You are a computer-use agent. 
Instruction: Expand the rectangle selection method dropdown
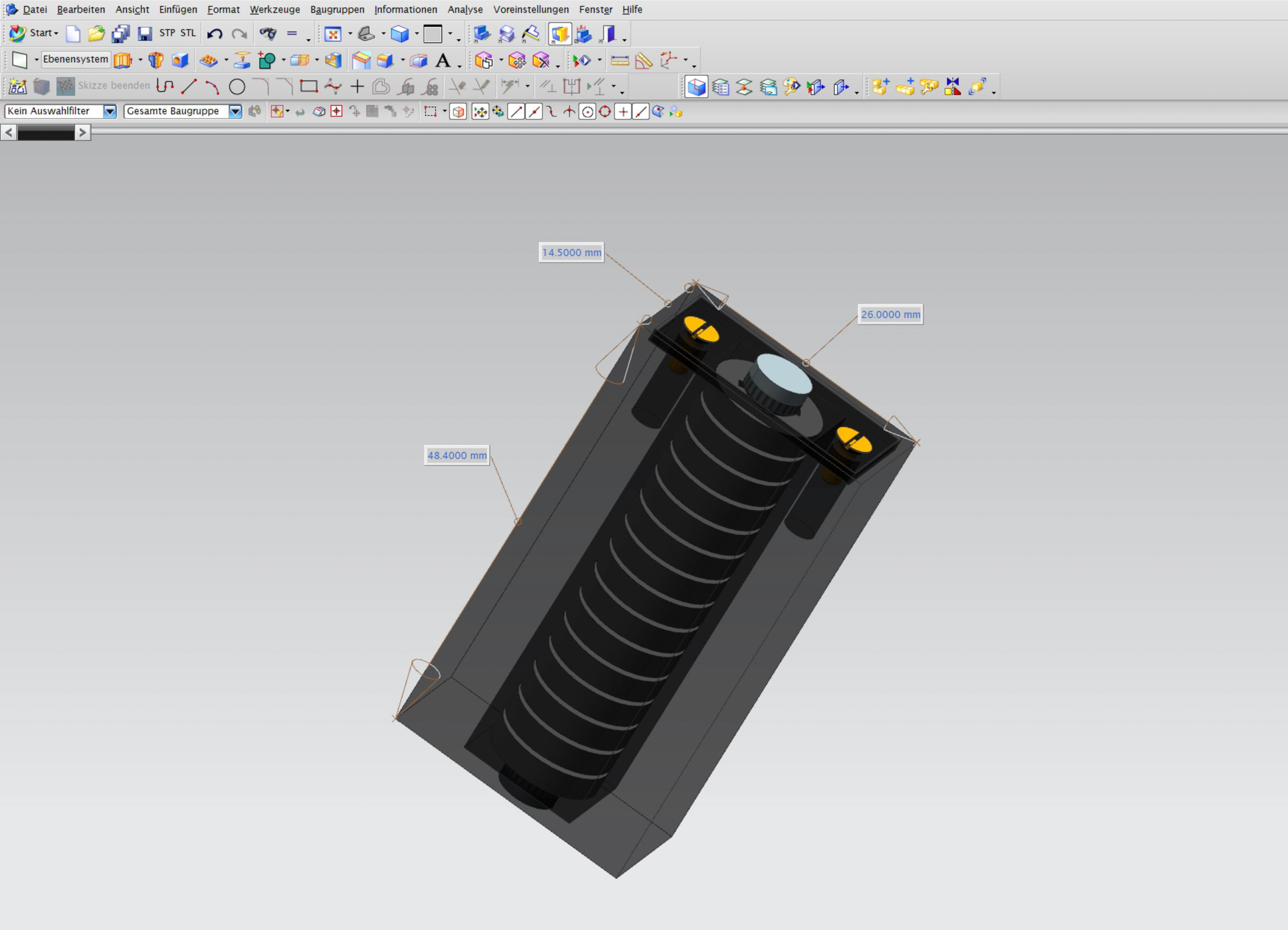click(x=444, y=112)
